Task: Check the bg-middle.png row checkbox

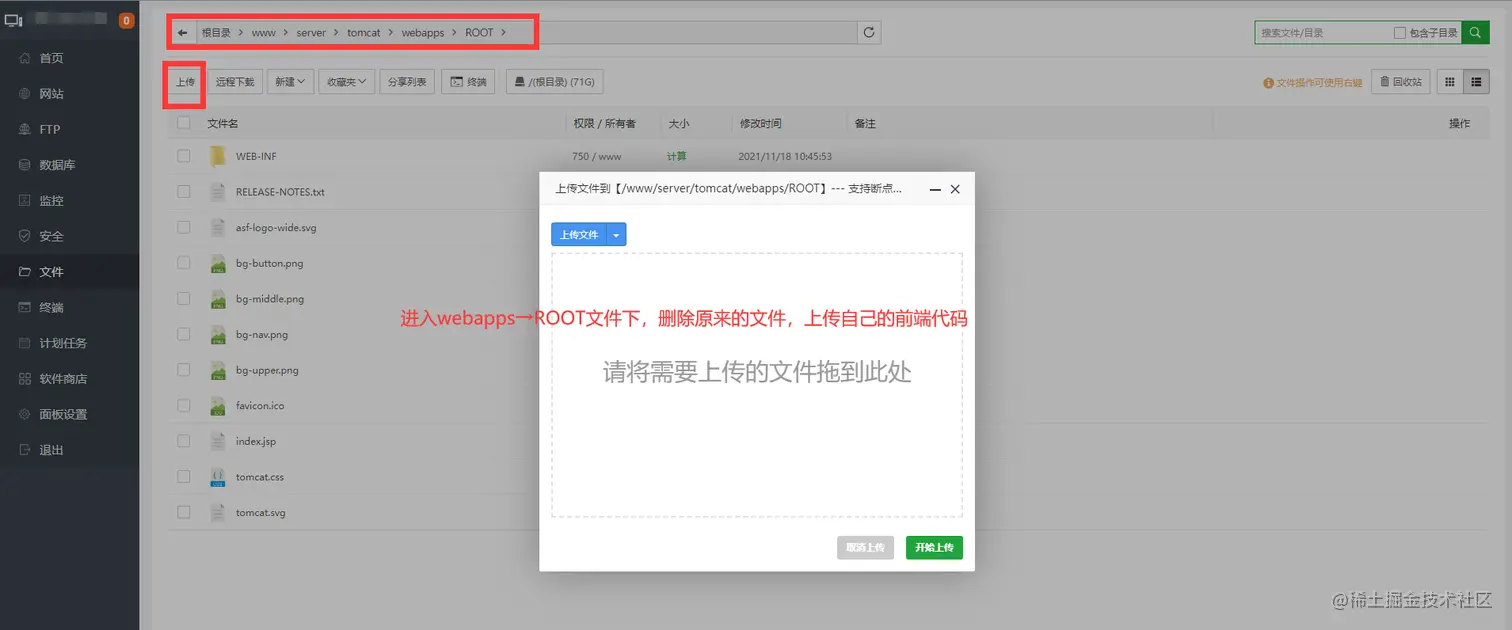Action: tap(183, 298)
